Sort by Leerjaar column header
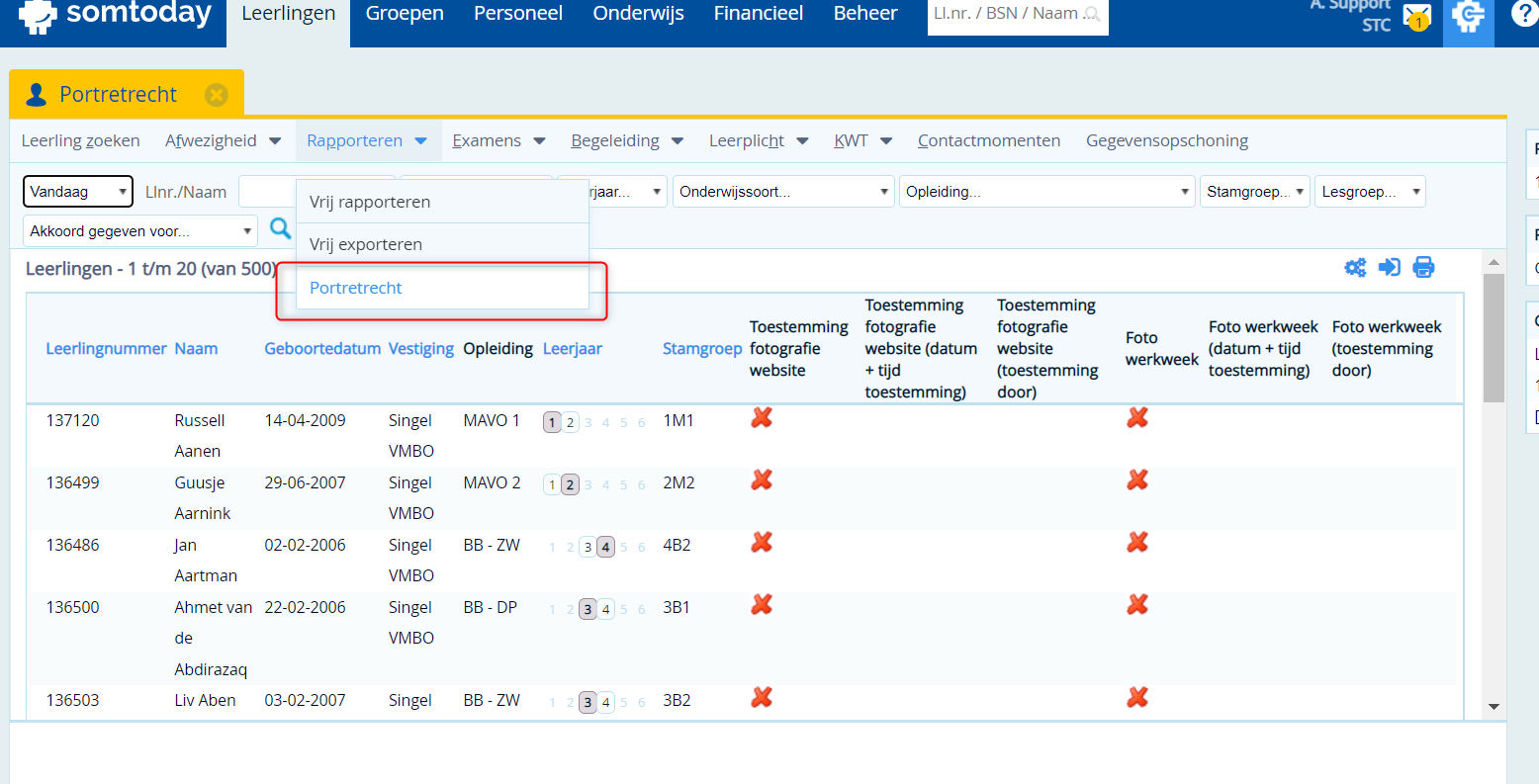This screenshot has width=1539, height=784. [573, 349]
